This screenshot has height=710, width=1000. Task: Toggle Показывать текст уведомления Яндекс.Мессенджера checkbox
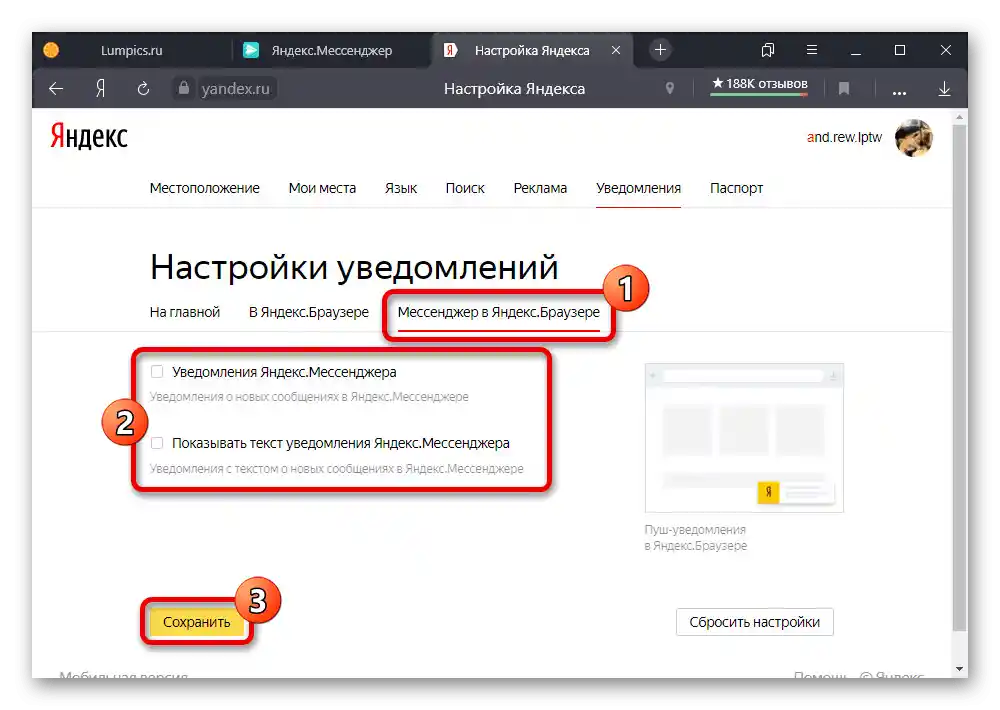pos(157,443)
